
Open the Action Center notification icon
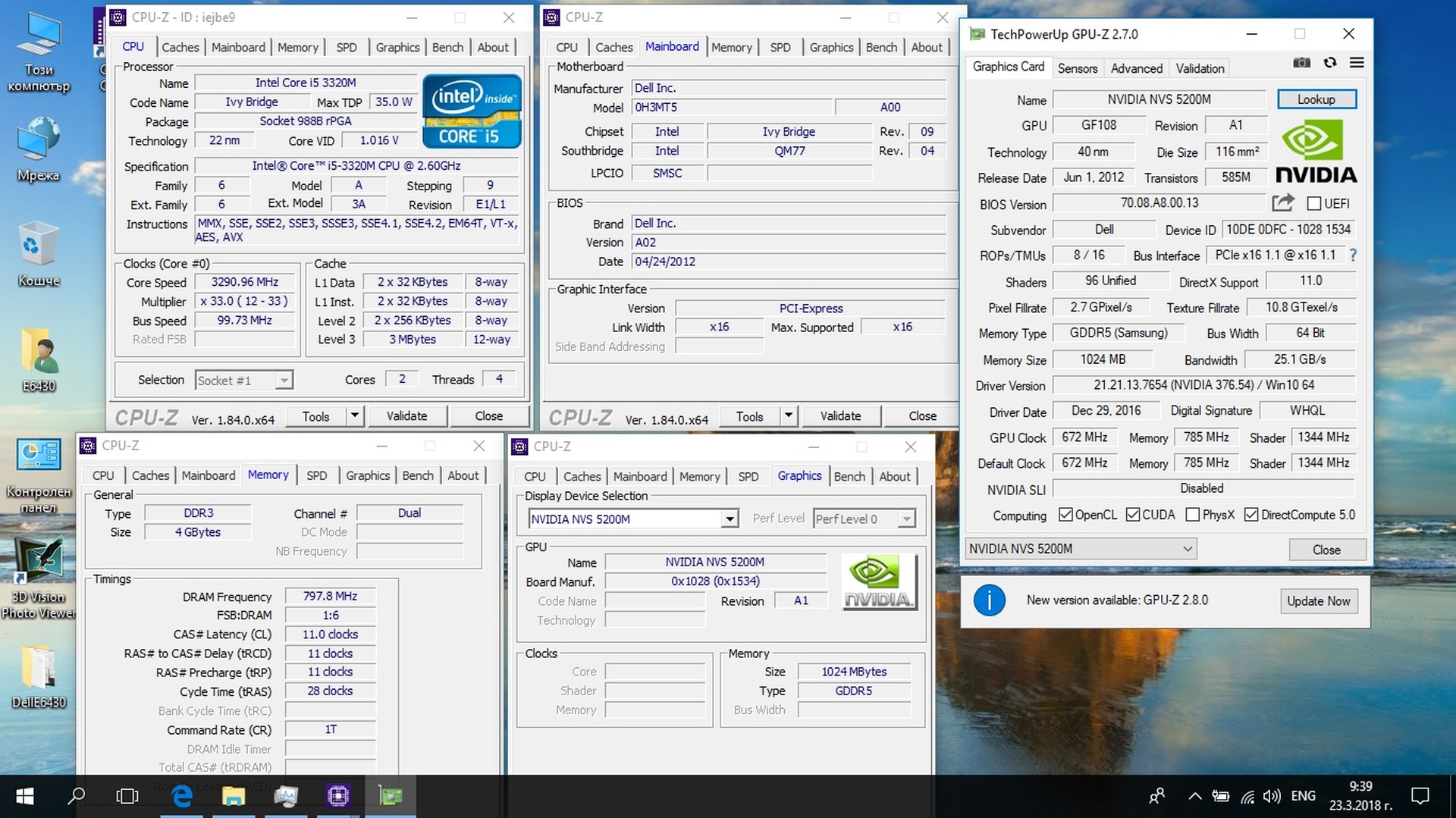coord(1420,796)
